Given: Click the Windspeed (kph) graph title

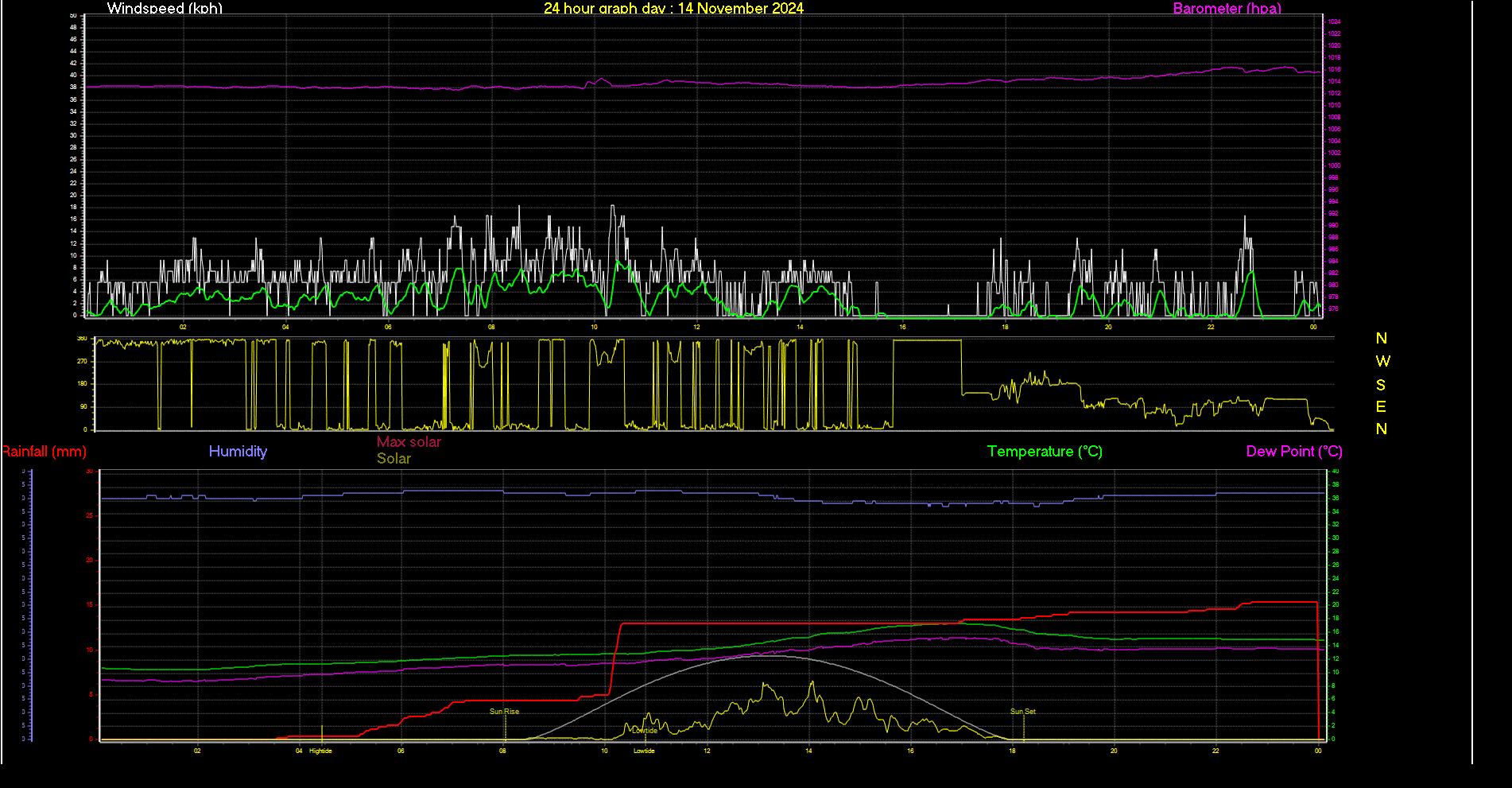Looking at the screenshot, I should (165, 8).
